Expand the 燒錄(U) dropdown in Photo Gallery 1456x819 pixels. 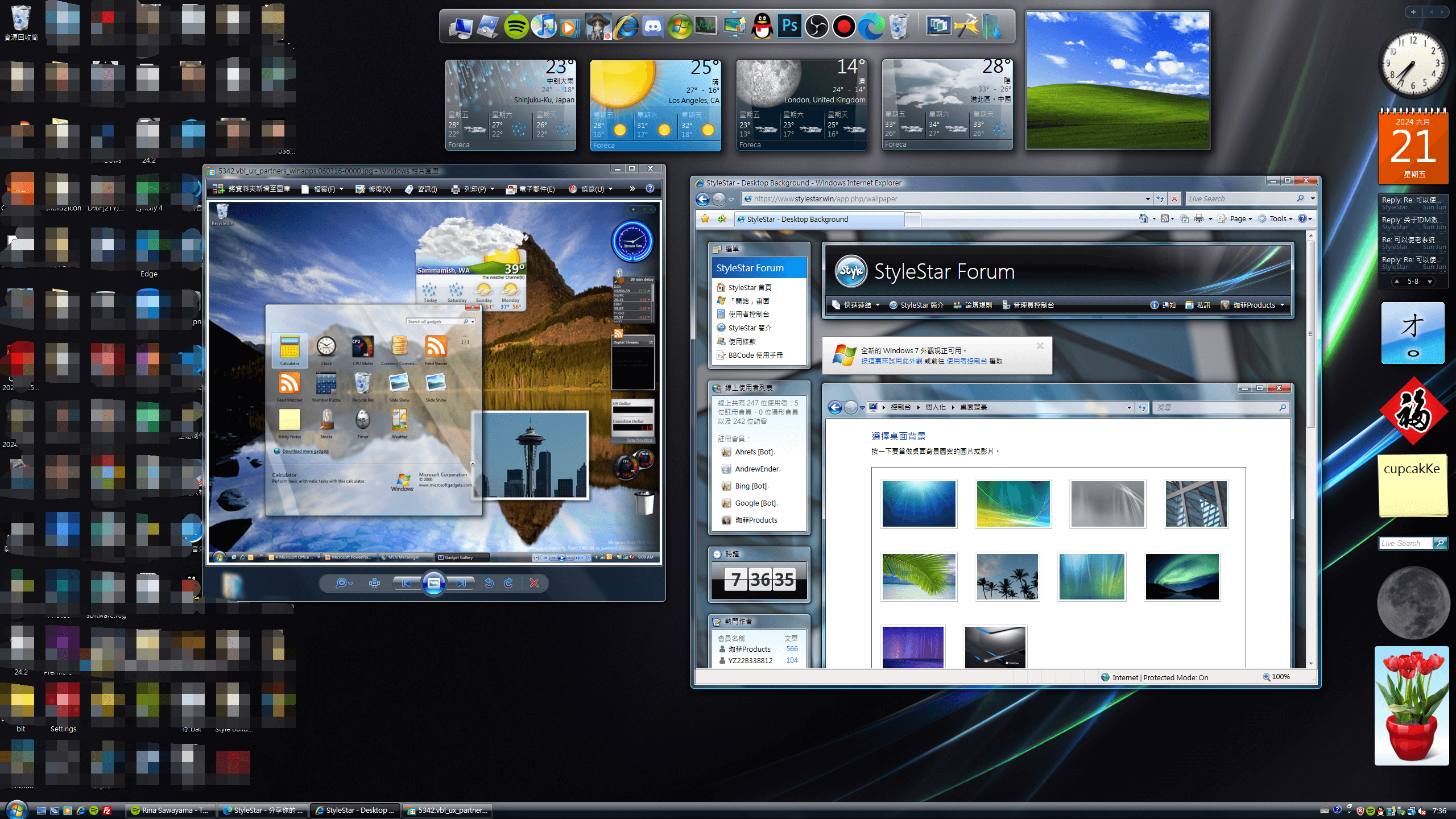(591, 189)
